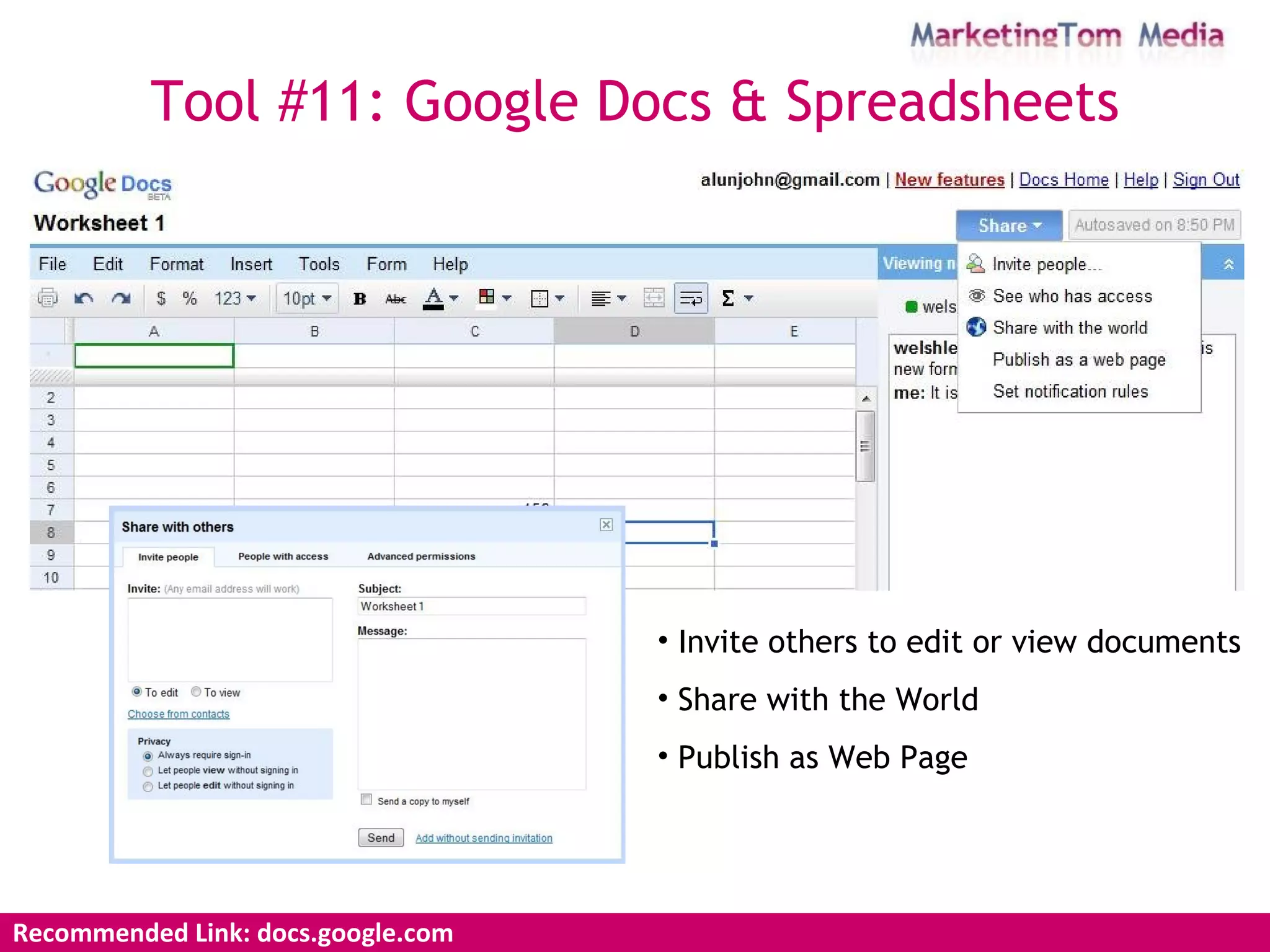Click the Undo arrow icon
The image size is (1270, 952).
pyautogui.click(x=84, y=299)
